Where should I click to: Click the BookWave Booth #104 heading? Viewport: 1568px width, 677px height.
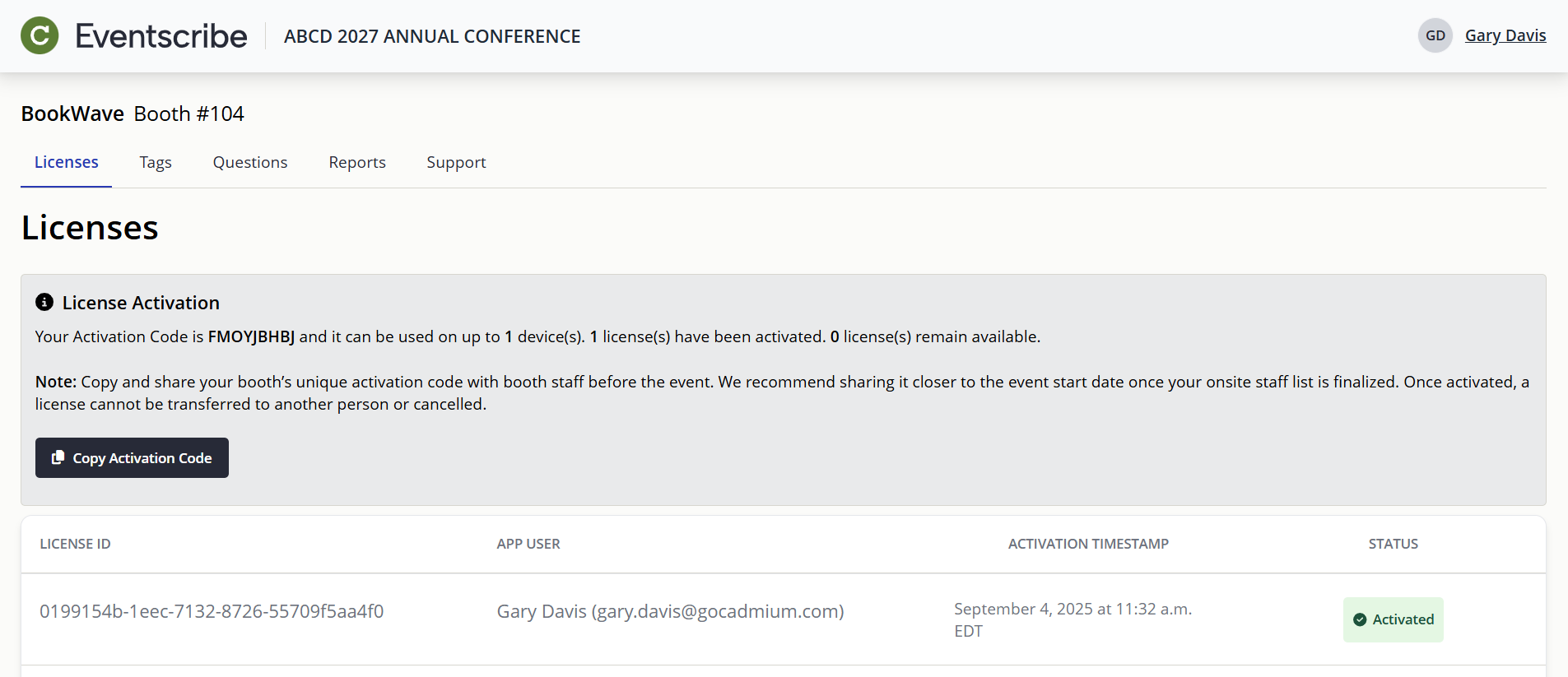(132, 114)
